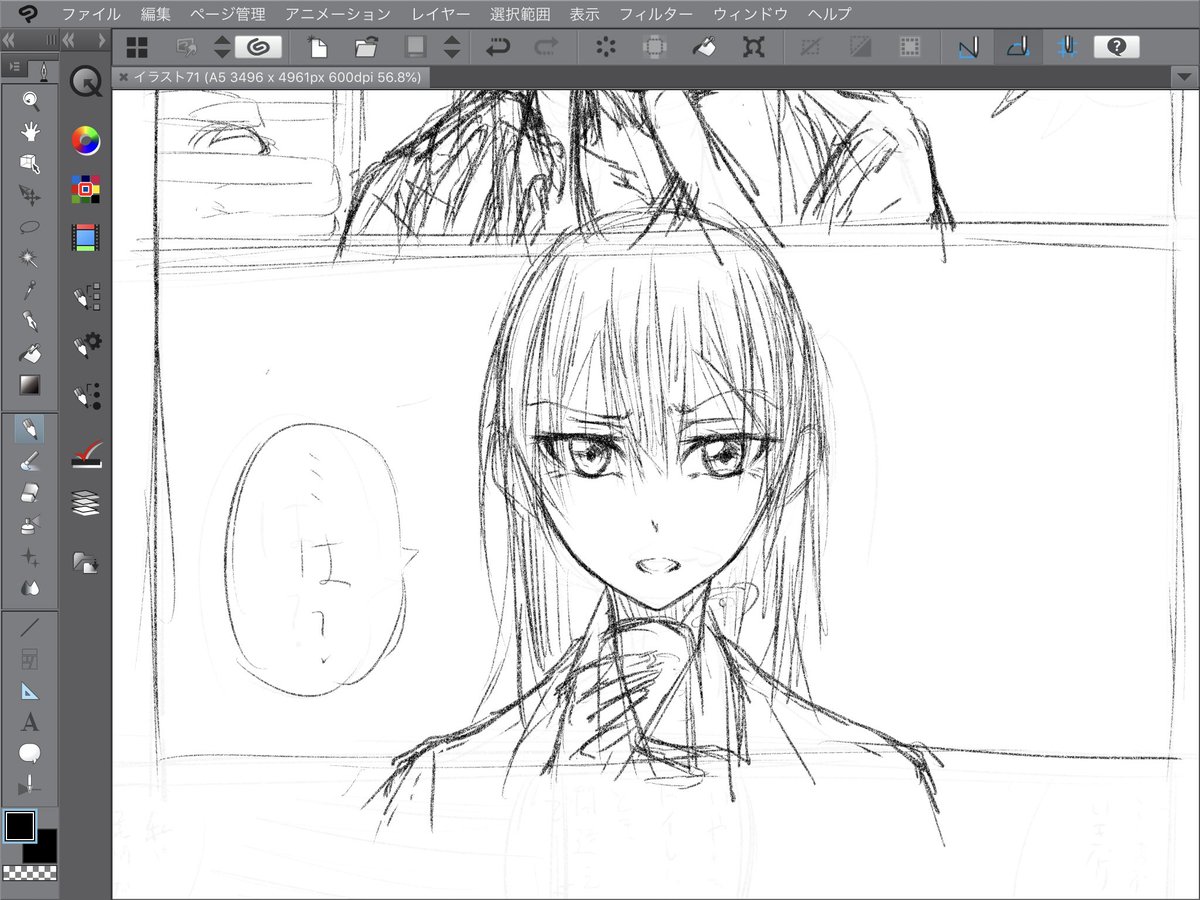Select the highlighted Pencil tool
Screen dimensions: 1200x900
[x=29, y=430]
